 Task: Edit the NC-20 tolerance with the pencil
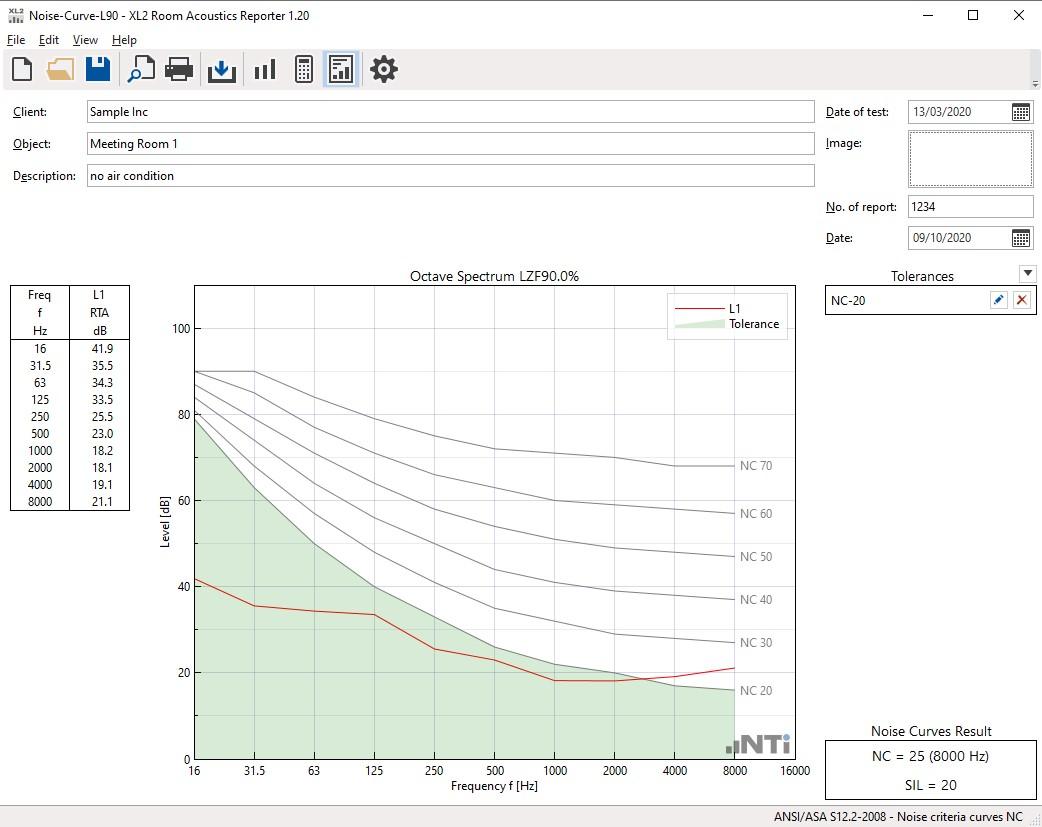point(998,300)
